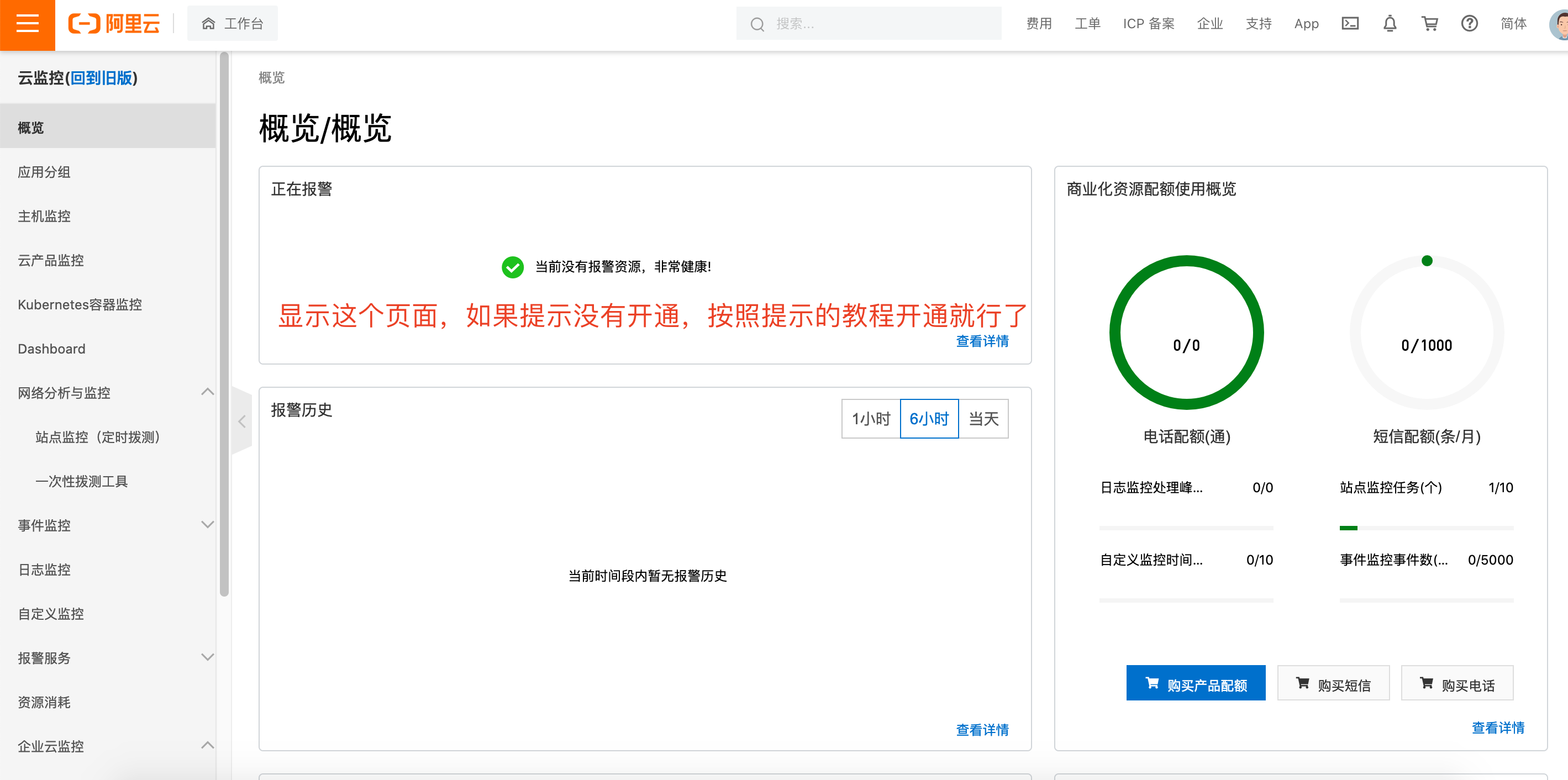Open App in the top navigation

(1306, 24)
